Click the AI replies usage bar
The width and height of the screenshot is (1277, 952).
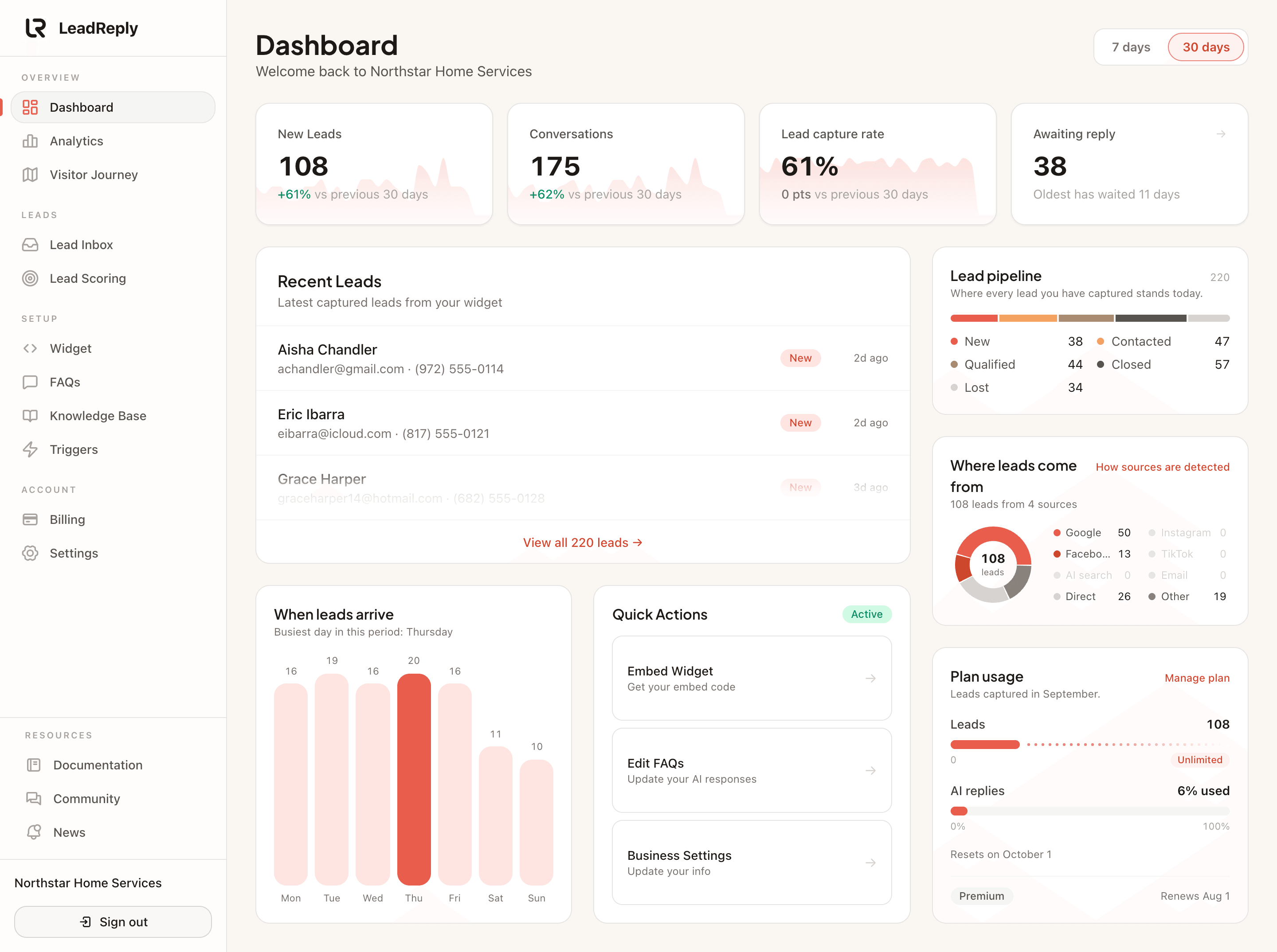[1089, 811]
